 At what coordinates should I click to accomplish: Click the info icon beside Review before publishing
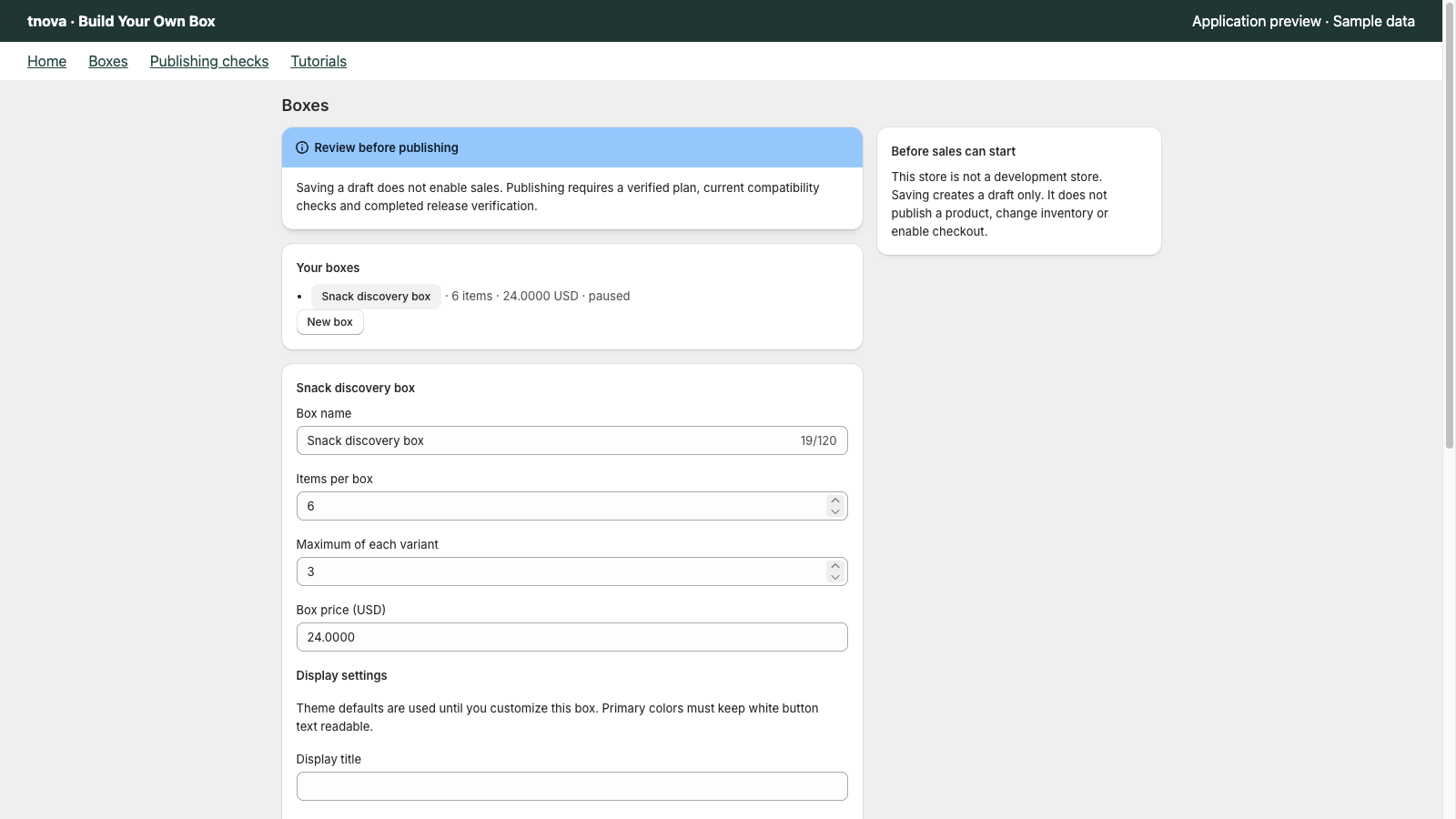(x=302, y=147)
